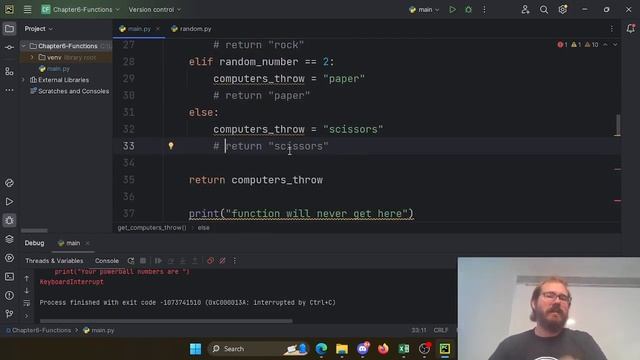Click the taskbar Search box
The image size is (640, 360).
click(x=258, y=349)
